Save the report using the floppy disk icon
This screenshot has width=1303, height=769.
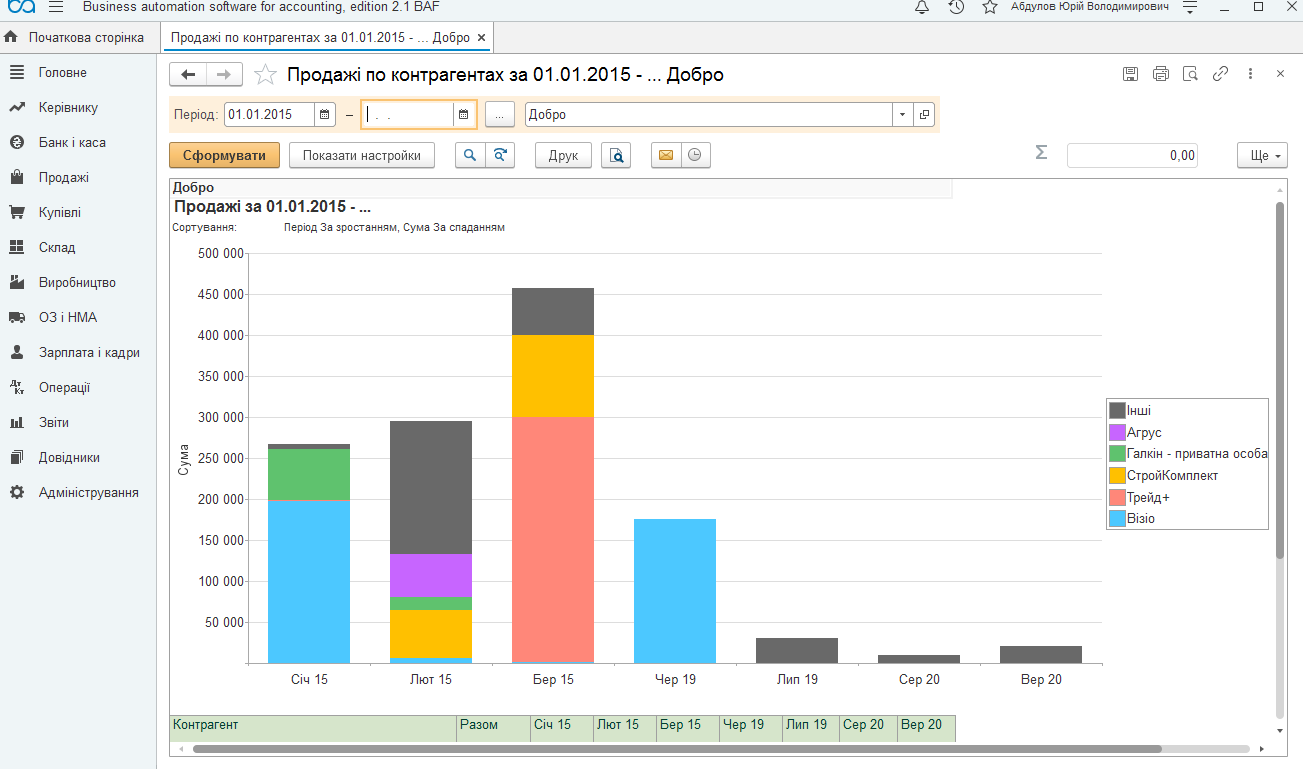1130,74
